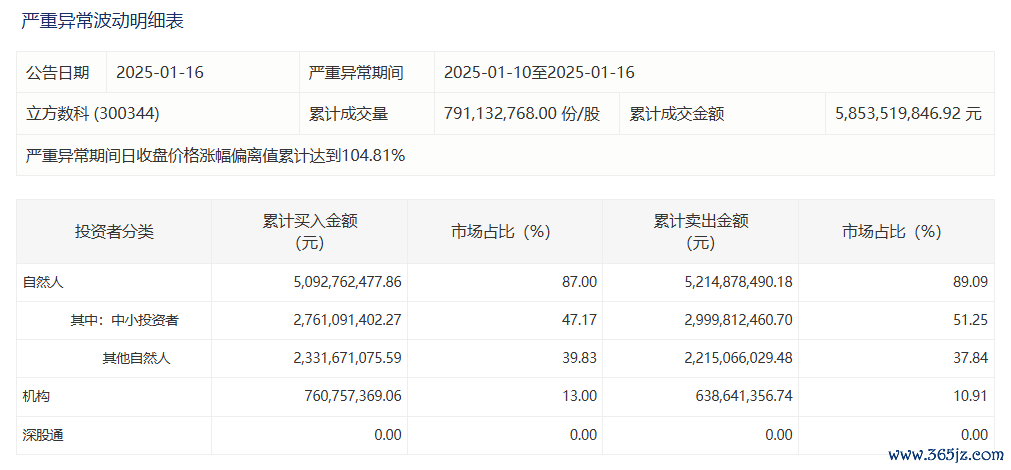1011x470 pixels.
Task: Select 机构 buy share 13.00
Action: tap(580, 396)
